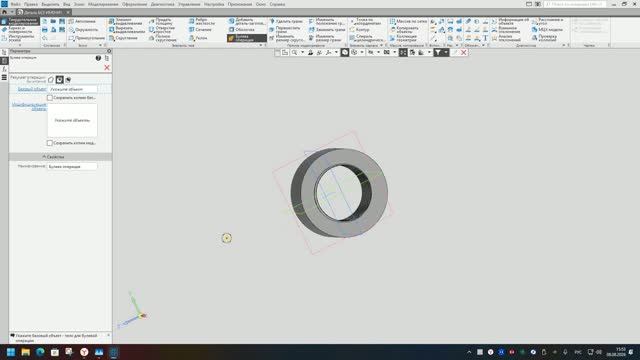Run Проверка коллизий collision check
Image resolution: width=640 pixels, height=360 pixels.
[x=544, y=38]
